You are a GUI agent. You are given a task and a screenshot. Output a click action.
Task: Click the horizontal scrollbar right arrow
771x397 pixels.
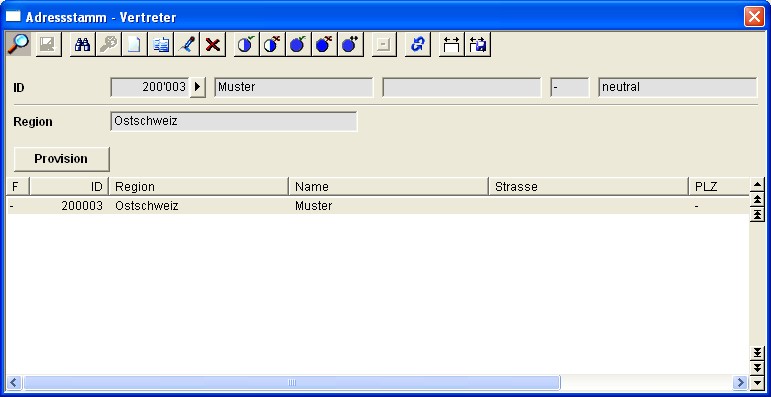(740, 382)
